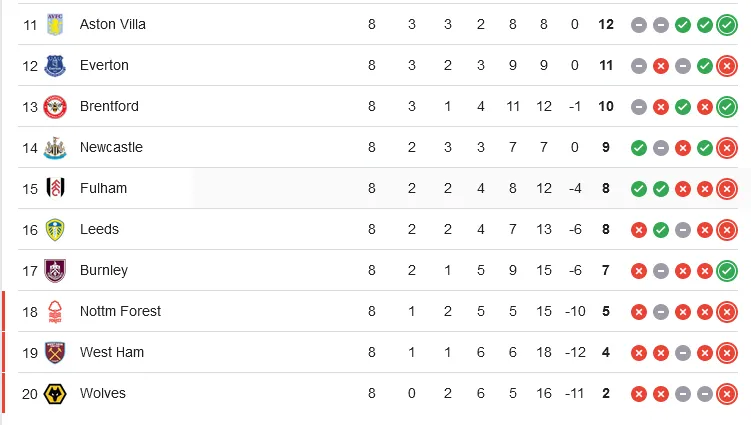Click the Newcastle club crest
Viewport: 751px width, 425px height.
pyautogui.click(x=54, y=147)
